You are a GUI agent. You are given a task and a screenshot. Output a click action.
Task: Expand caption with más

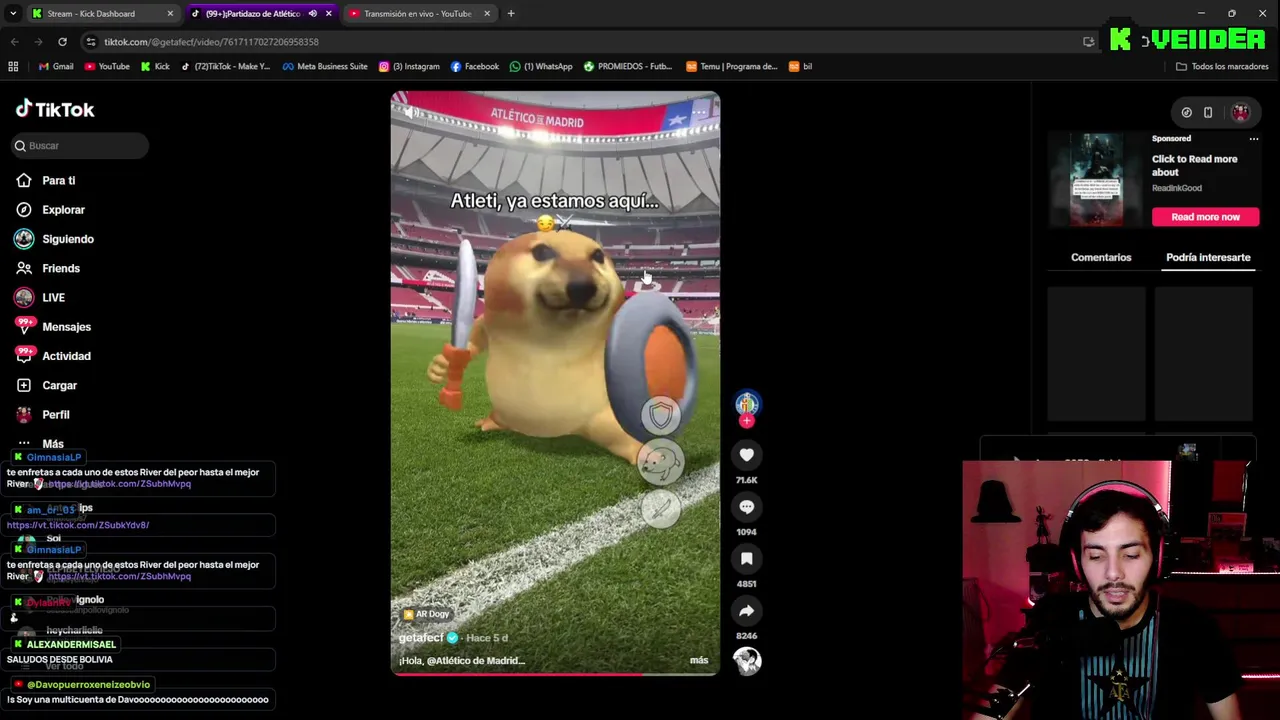pyautogui.click(x=699, y=660)
